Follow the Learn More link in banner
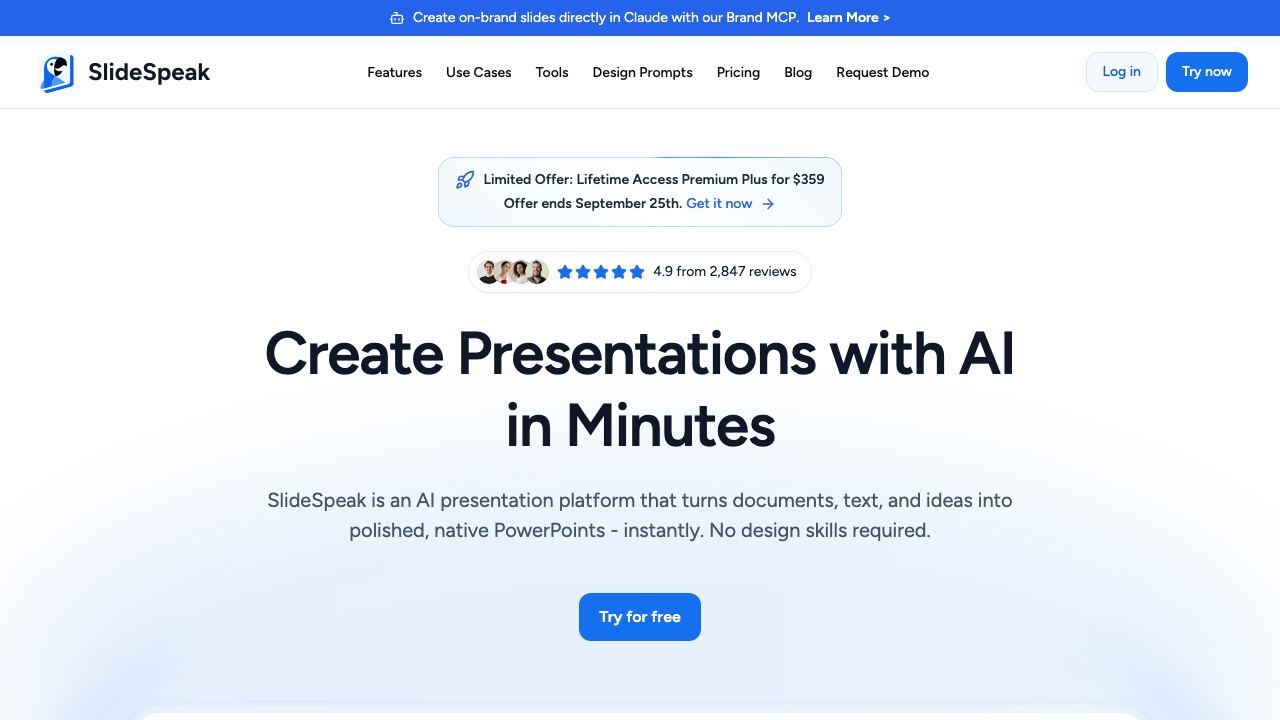The width and height of the screenshot is (1280, 720). pos(848,18)
